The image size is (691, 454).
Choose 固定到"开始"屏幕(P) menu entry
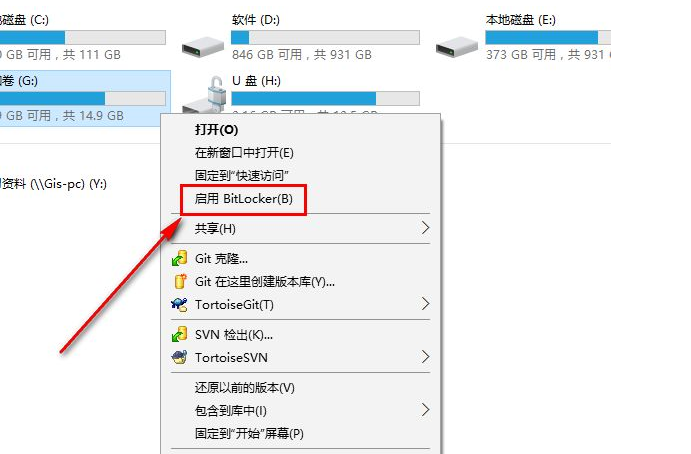pos(249,433)
